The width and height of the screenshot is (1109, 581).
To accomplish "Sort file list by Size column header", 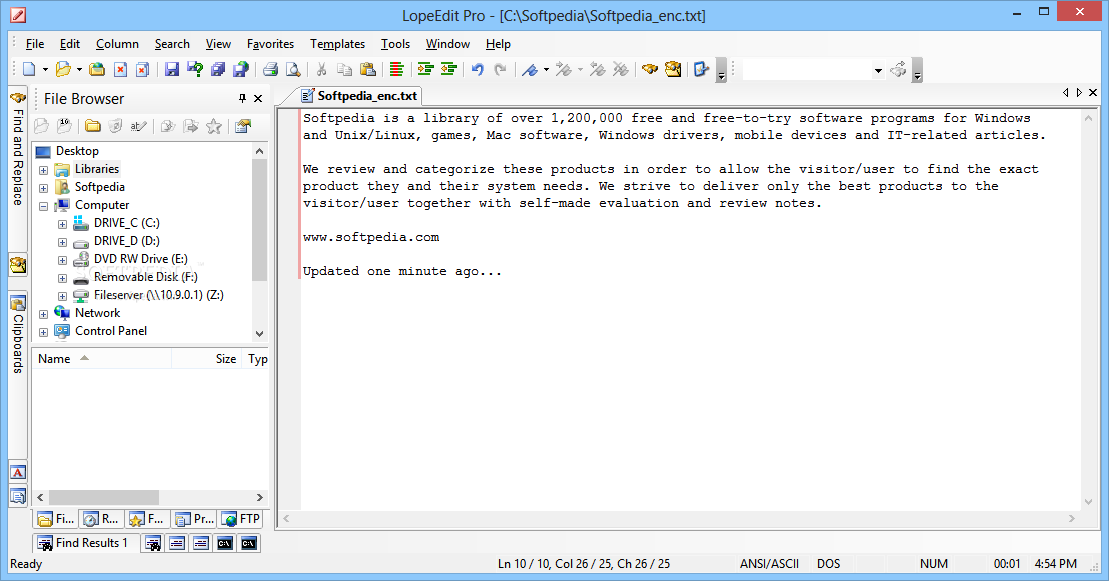I will coord(207,359).
